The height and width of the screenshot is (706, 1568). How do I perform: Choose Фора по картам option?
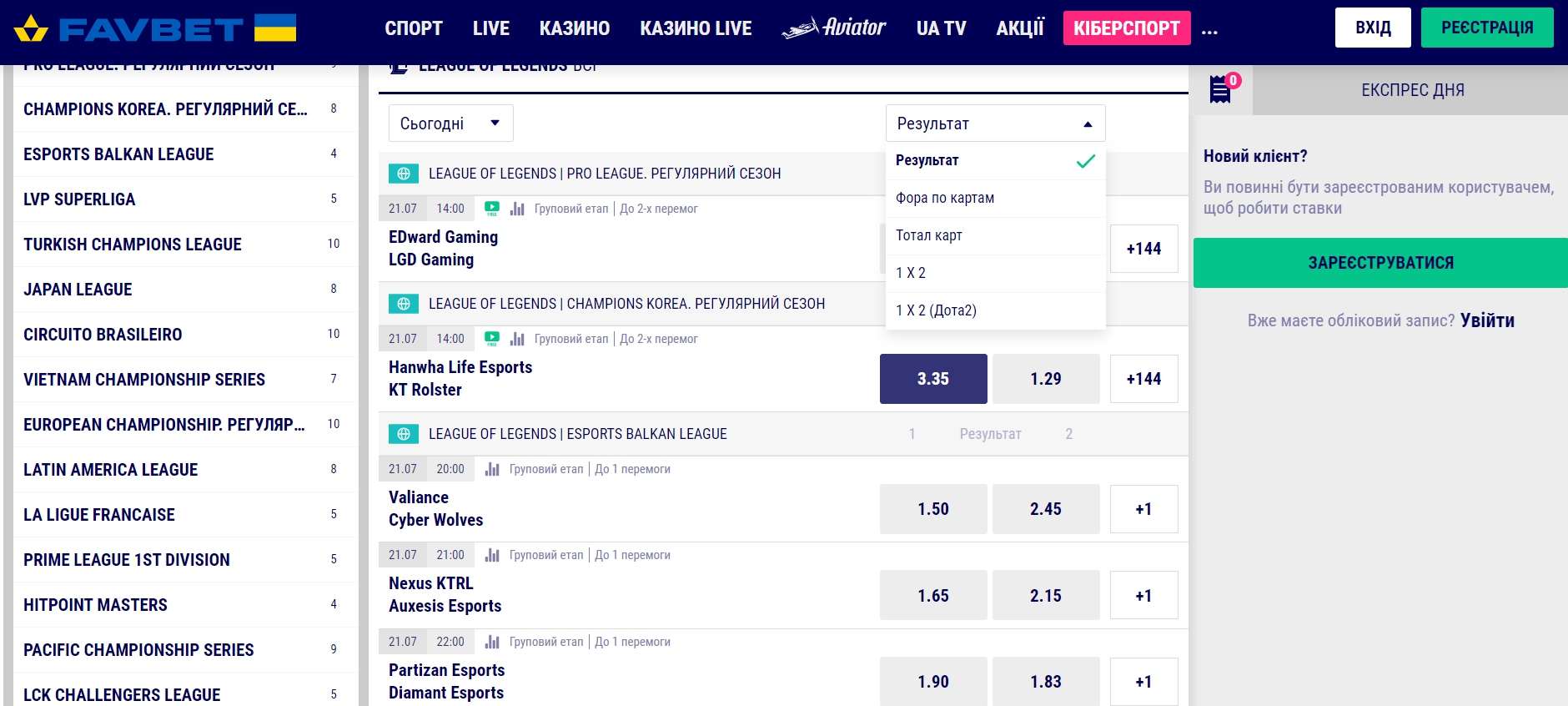[x=945, y=198]
